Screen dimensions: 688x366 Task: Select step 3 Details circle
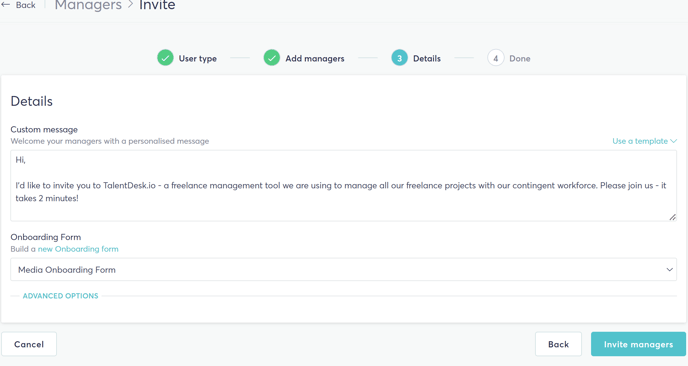[399, 58]
